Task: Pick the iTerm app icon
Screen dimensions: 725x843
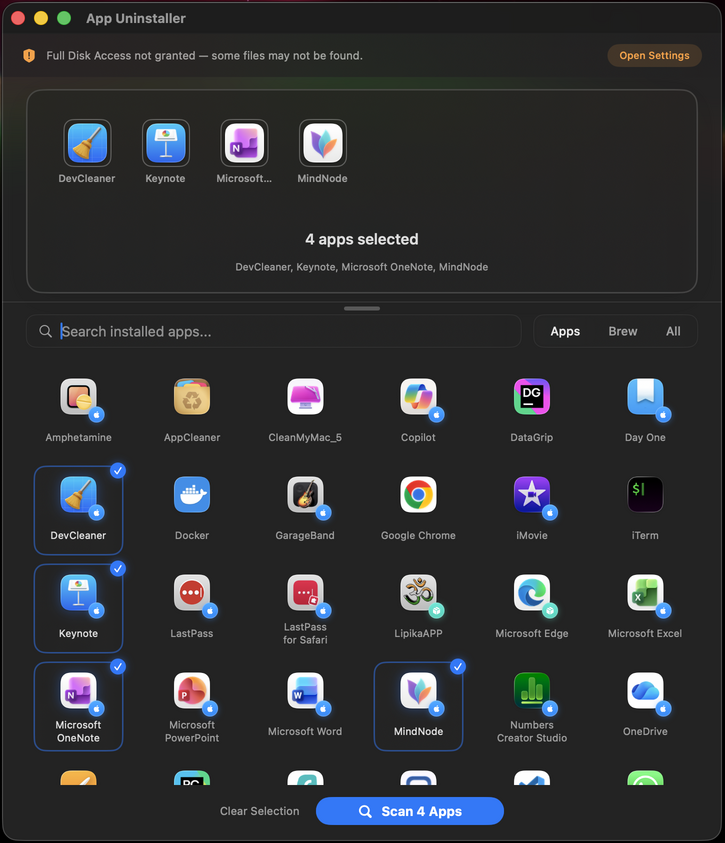Action: pyautogui.click(x=645, y=495)
